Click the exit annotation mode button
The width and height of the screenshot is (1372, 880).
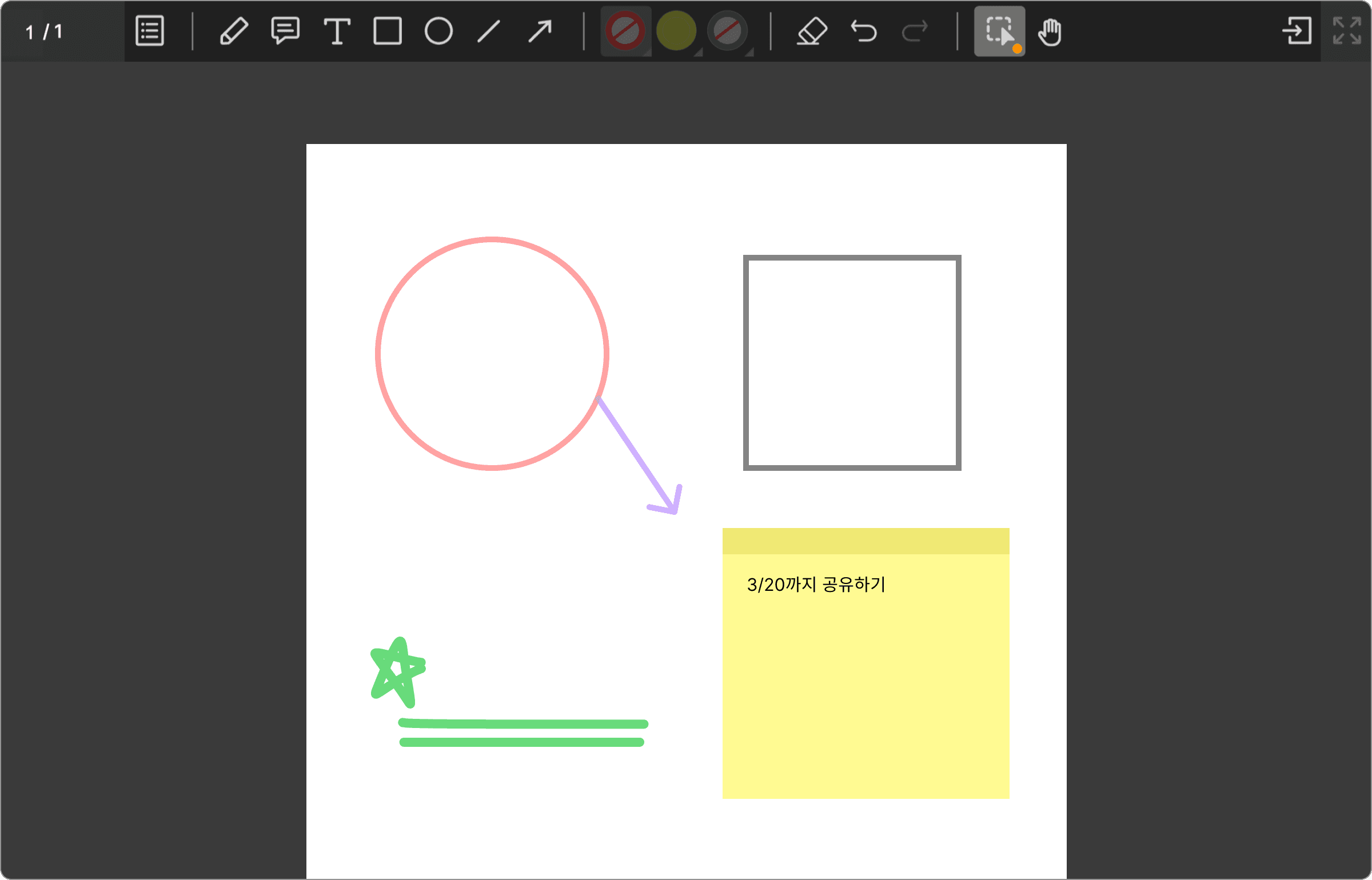(1297, 31)
